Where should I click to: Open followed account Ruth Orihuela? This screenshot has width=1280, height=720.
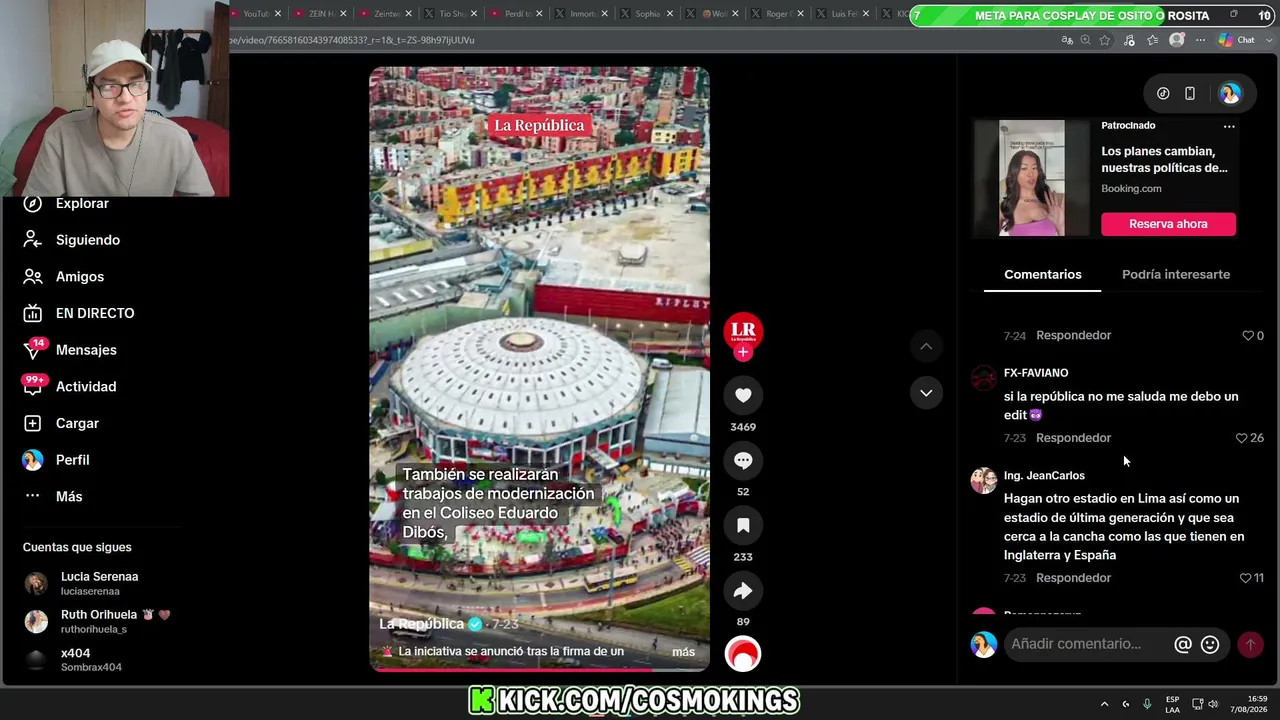pos(97,621)
